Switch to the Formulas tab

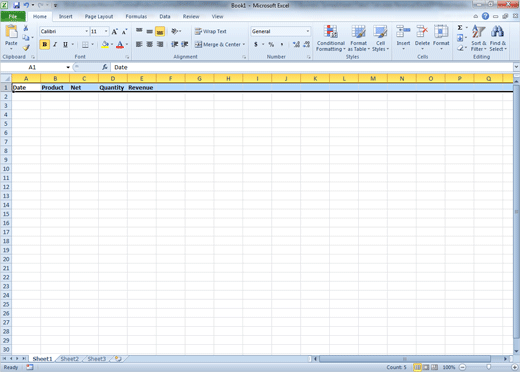click(x=136, y=16)
